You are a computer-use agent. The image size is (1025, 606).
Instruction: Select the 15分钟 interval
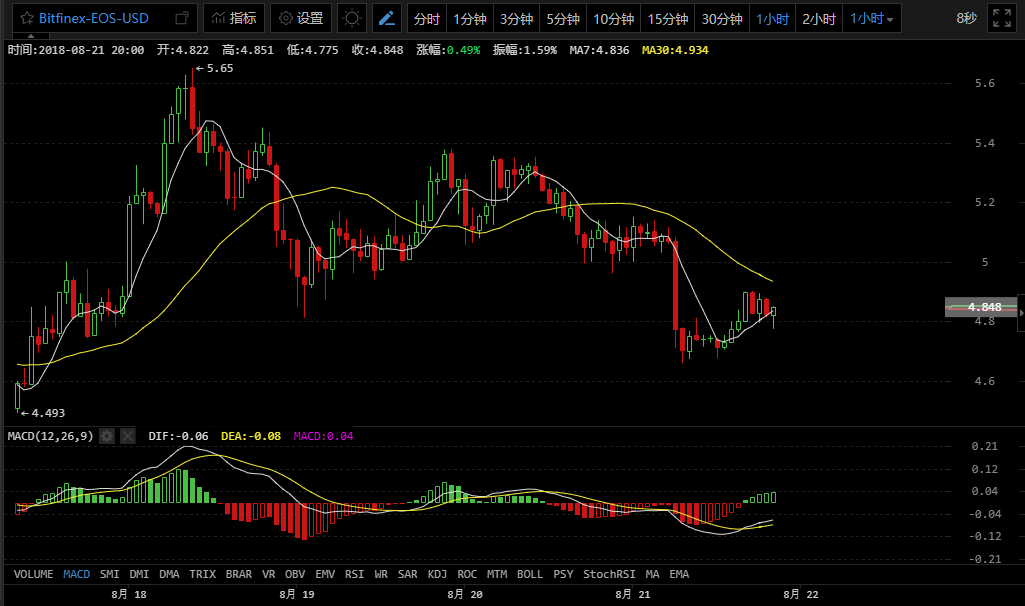pos(667,19)
